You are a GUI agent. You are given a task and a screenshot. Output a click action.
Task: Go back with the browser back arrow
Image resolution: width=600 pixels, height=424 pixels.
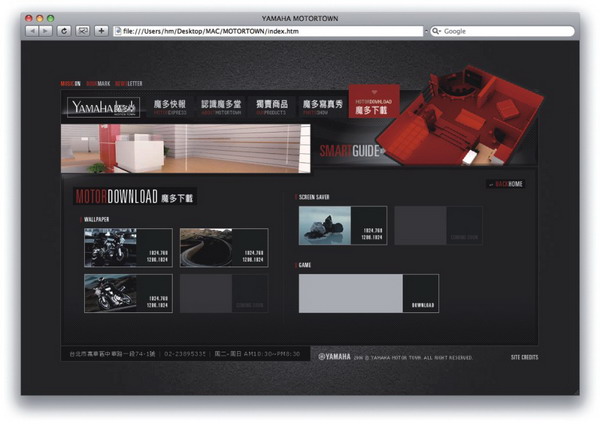tap(32, 31)
